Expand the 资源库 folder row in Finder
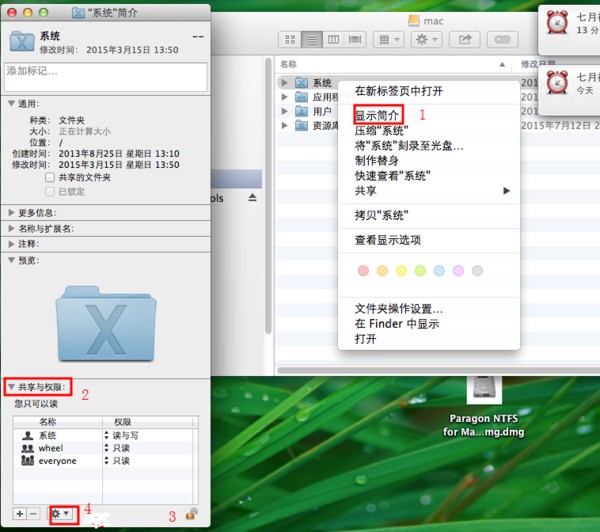The width and height of the screenshot is (600, 532). pos(284,125)
